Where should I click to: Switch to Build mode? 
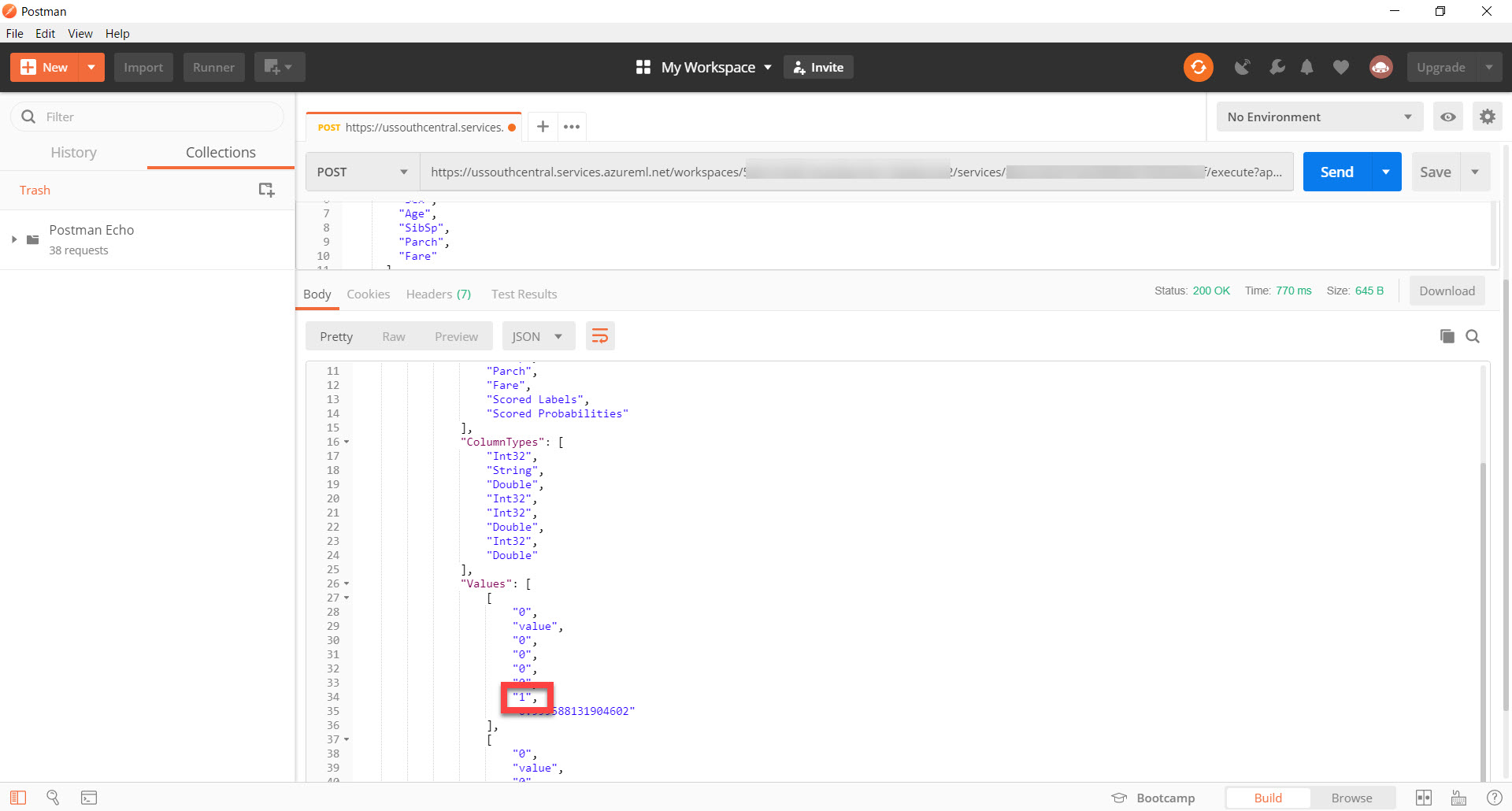point(1268,798)
